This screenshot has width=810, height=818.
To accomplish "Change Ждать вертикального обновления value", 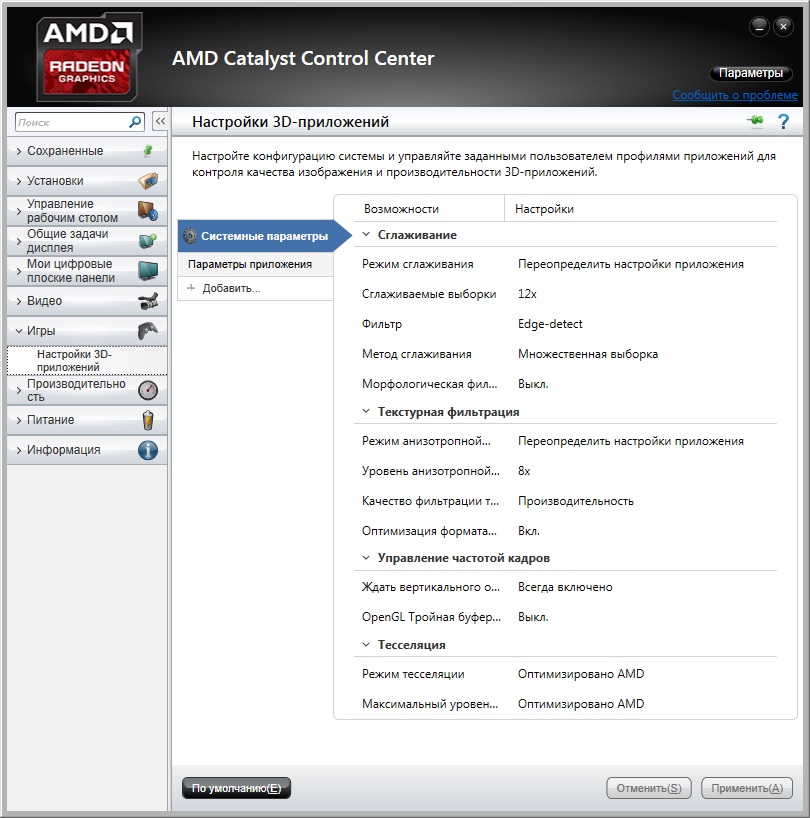I will 564,587.
